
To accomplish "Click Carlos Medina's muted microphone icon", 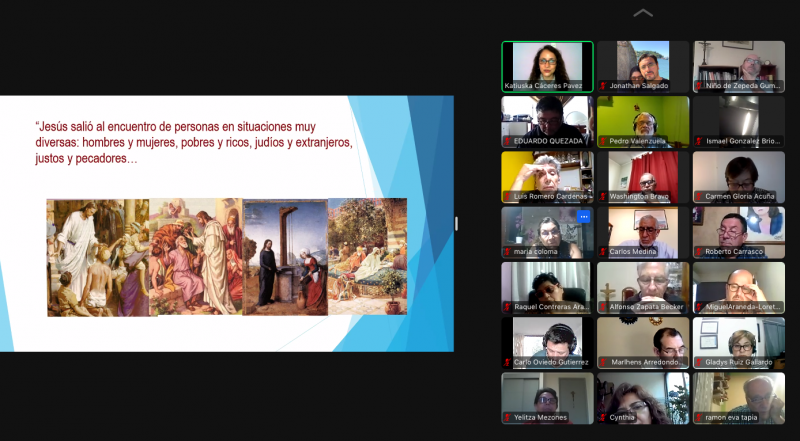I will coord(603,252).
